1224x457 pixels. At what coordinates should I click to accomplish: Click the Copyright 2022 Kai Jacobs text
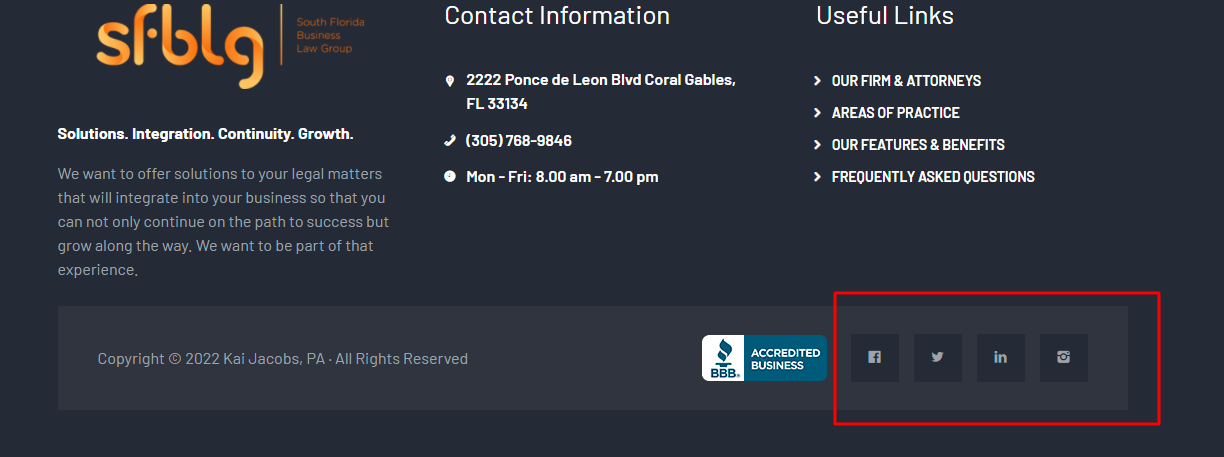coord(282,359)
